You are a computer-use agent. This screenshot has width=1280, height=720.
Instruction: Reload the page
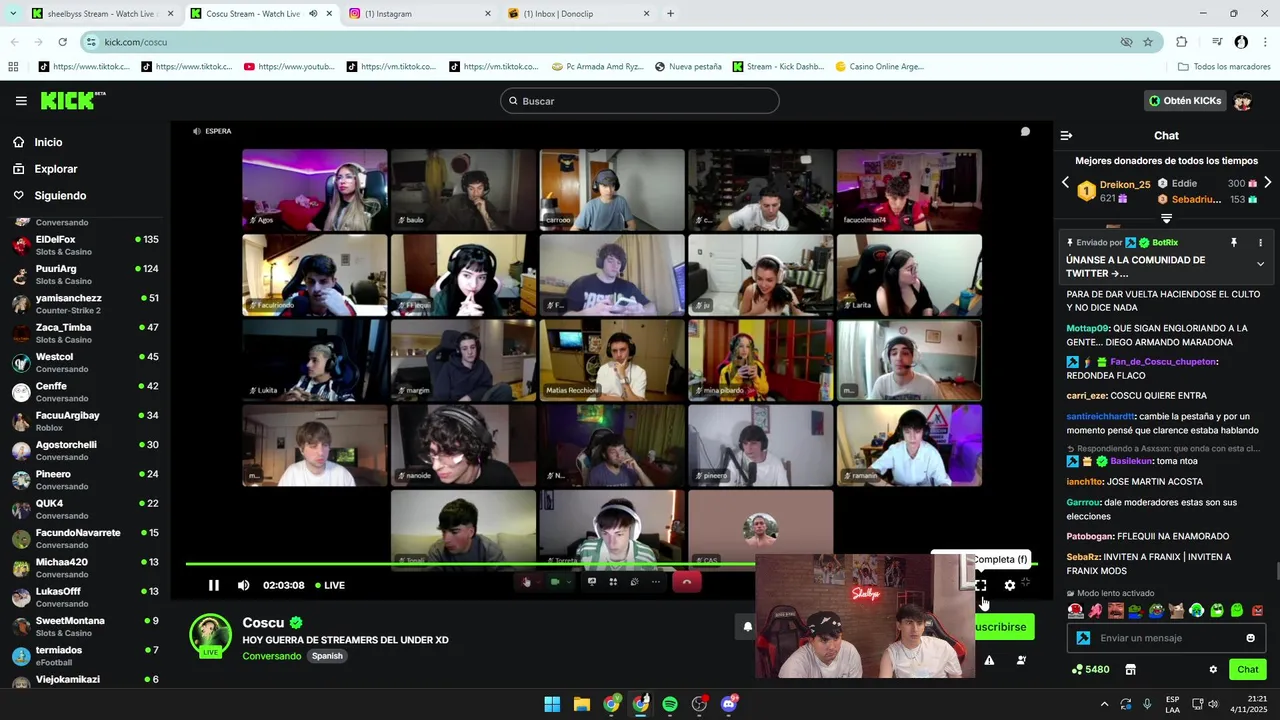tap(63, 42)
